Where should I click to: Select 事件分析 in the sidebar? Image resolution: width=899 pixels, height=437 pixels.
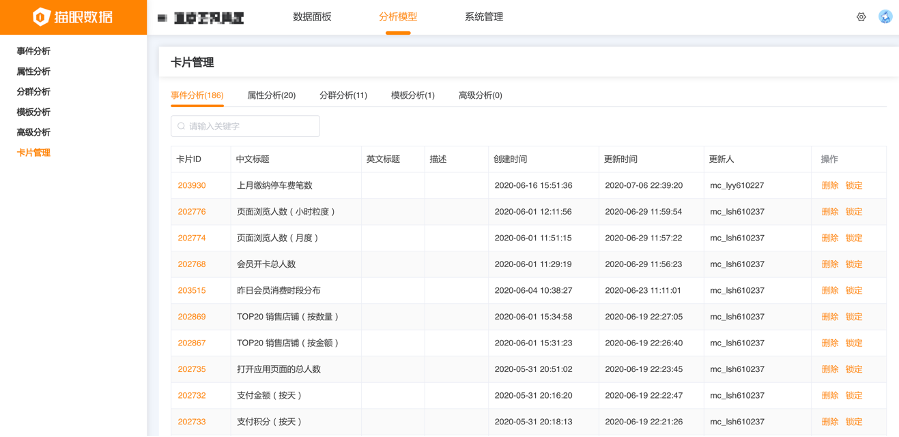coord(33,51)
